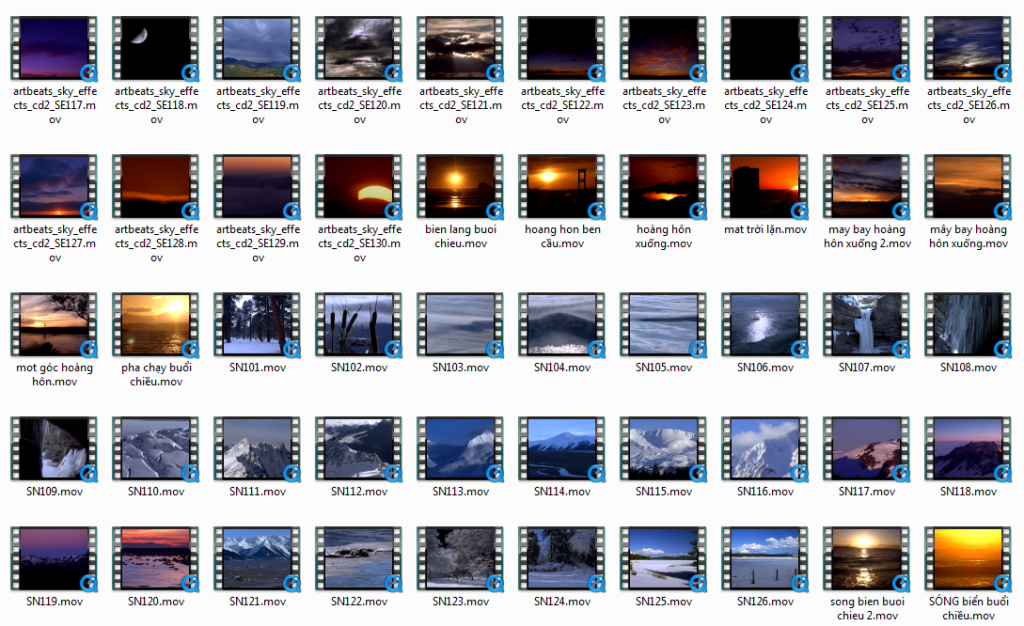1024x626 pixels.
Task: Select 'hoang hon ben cầu.mov' video icon
Action: (x=562, y=186)
